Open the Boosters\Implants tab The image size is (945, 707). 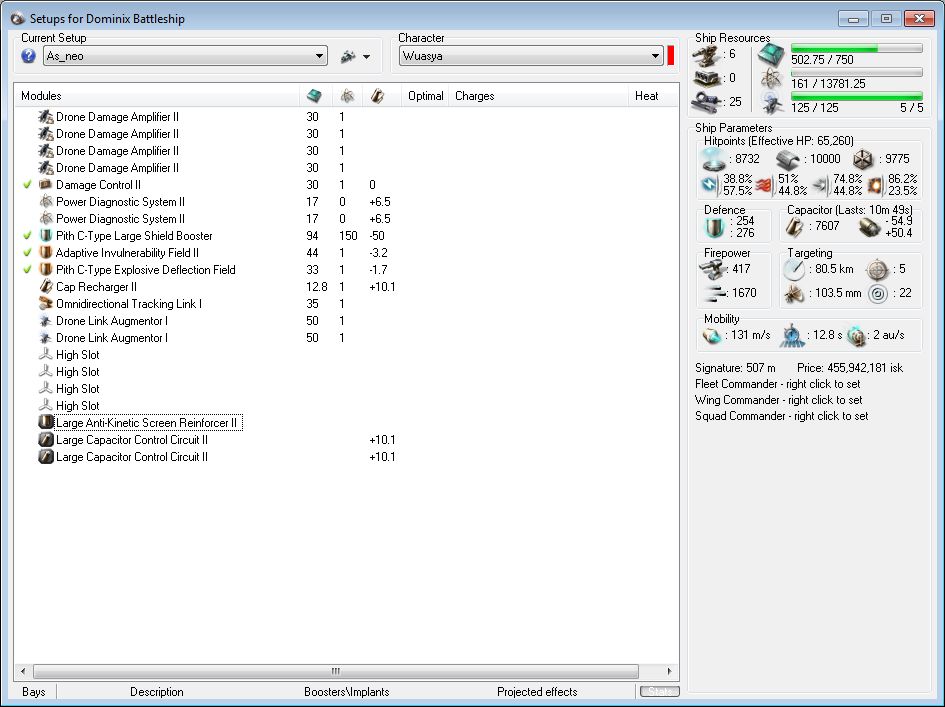pos(347,692)
